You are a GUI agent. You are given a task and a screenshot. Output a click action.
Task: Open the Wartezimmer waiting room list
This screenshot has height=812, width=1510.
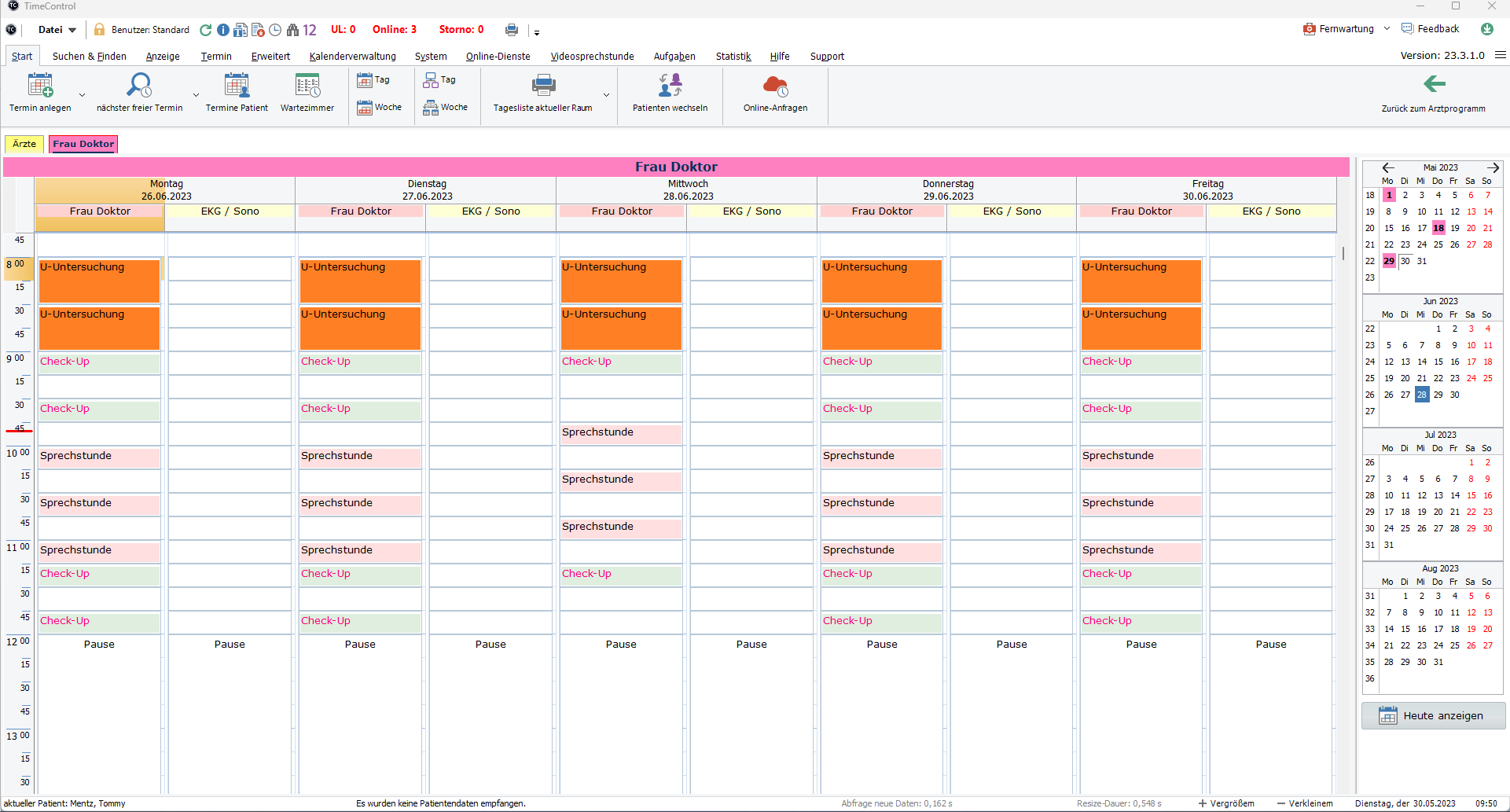[307, 85]
